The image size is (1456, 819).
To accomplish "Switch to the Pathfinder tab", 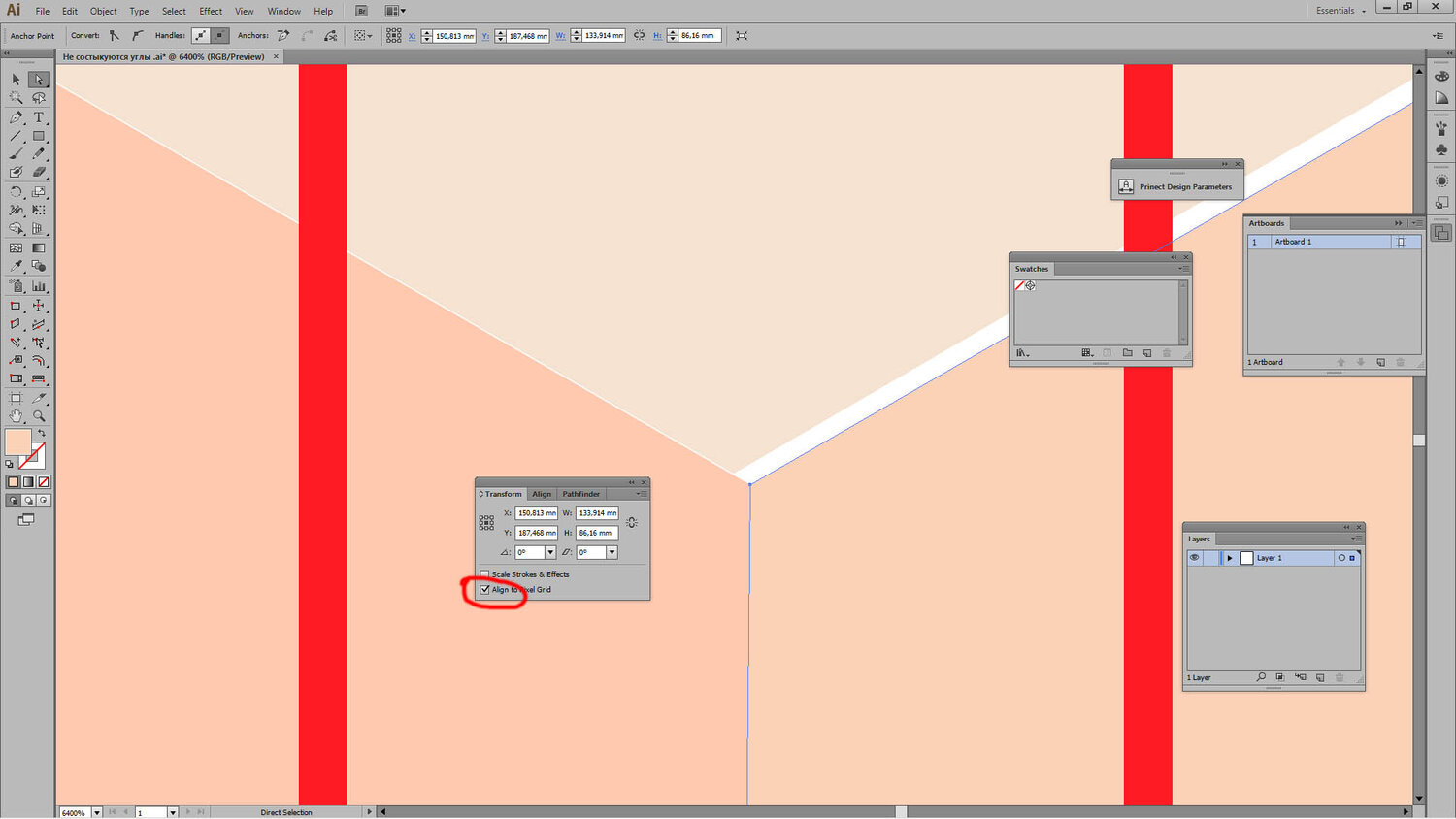I will (x=581, y=494).
